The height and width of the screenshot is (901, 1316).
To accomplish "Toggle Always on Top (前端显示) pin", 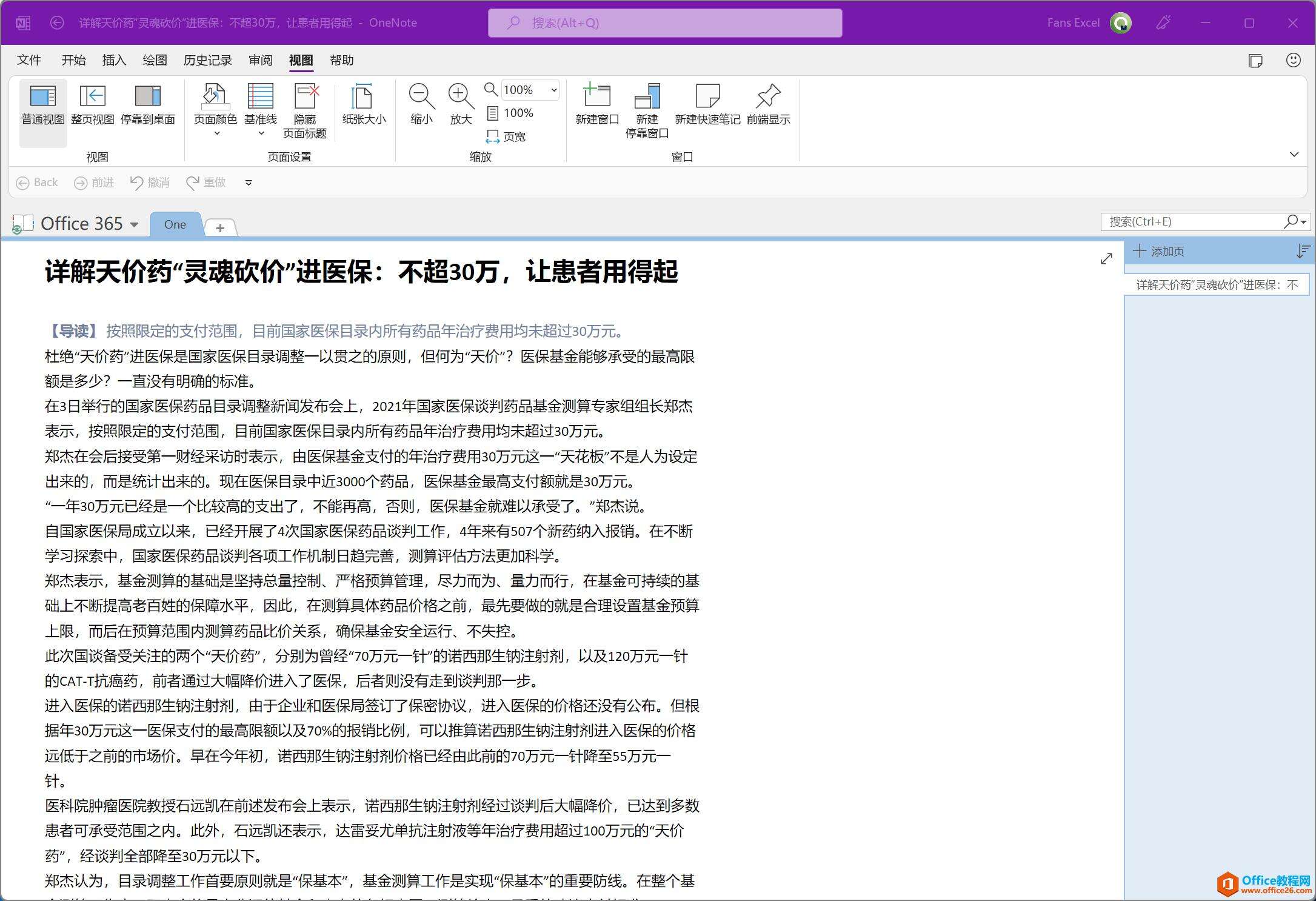I will click(768, 105).
